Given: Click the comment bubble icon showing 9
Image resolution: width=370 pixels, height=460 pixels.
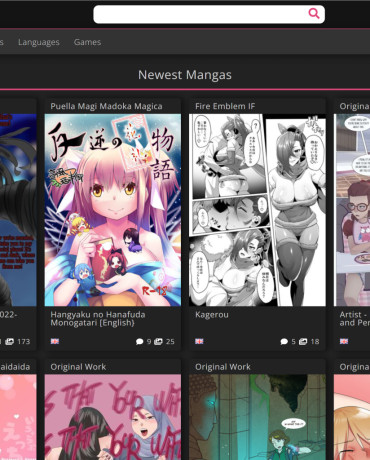Looking at the screenshot, I should (140, 341).
